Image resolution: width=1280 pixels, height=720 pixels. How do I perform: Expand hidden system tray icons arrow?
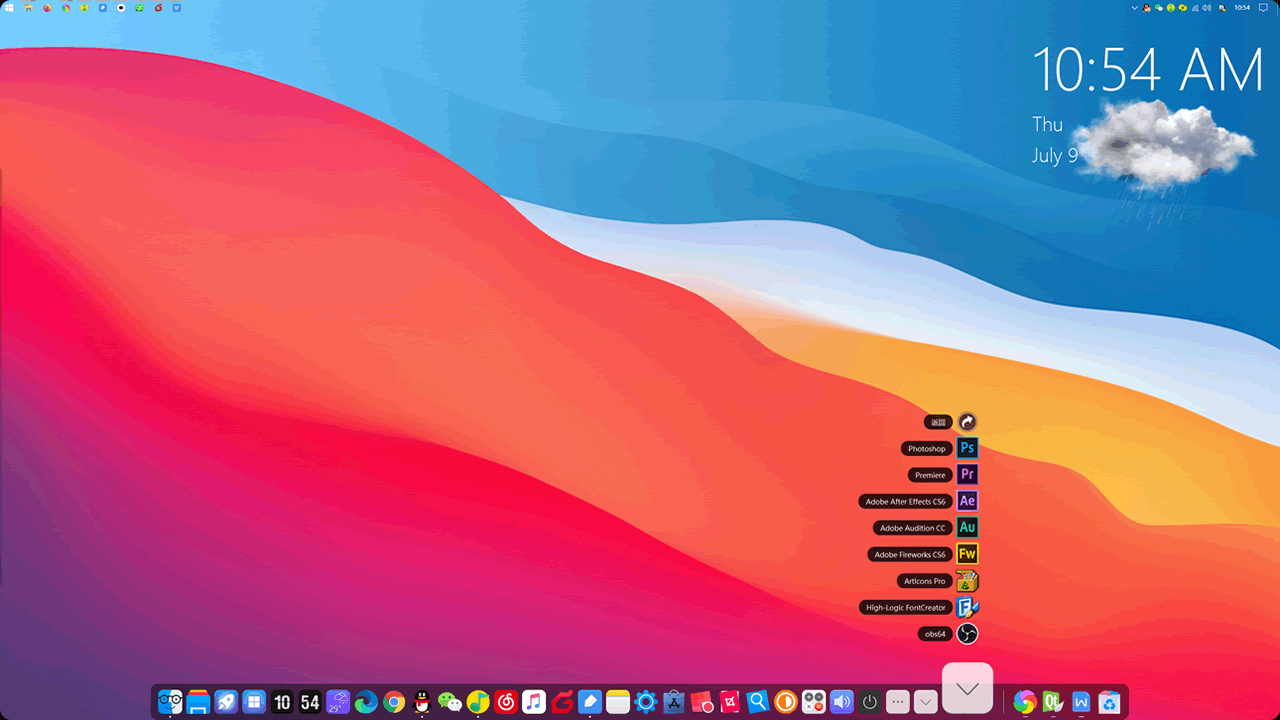(x=1134, y=8)
